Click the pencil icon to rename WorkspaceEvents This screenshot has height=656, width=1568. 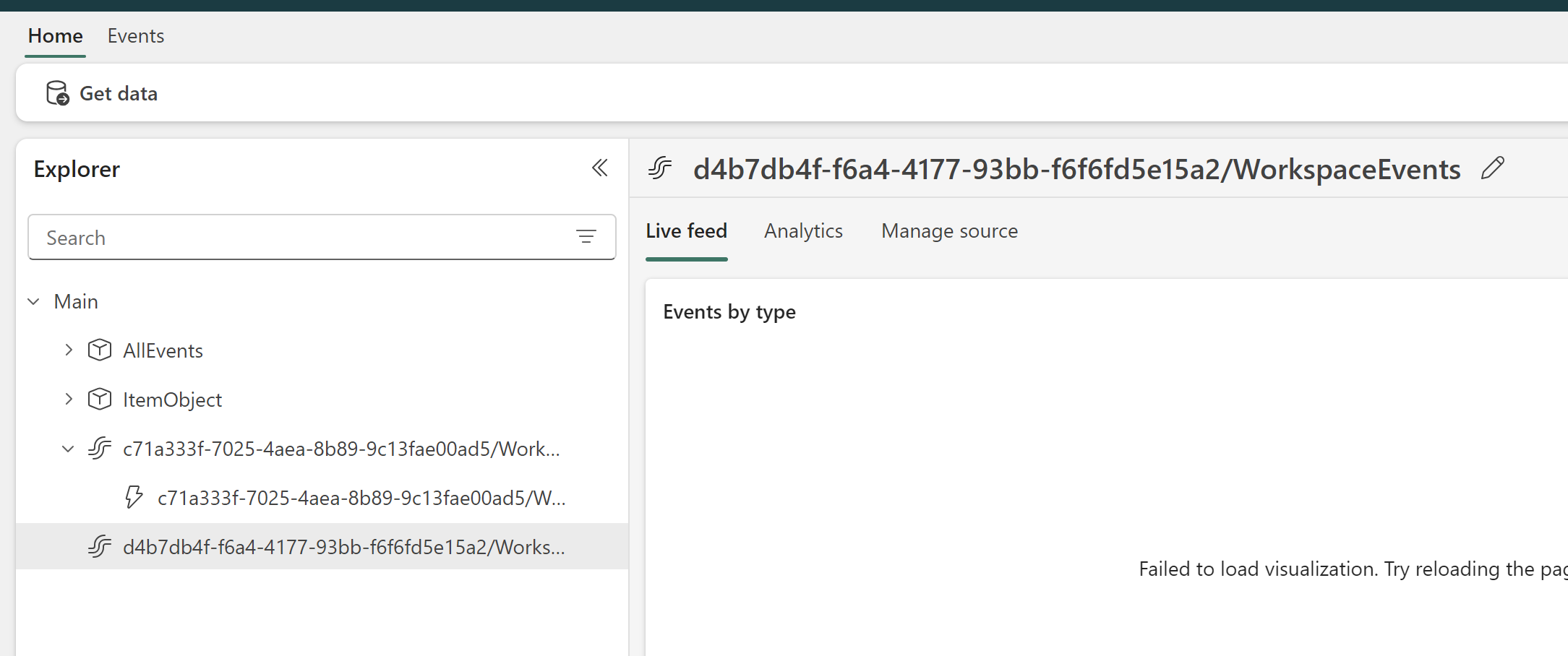tap(1493, 168)
